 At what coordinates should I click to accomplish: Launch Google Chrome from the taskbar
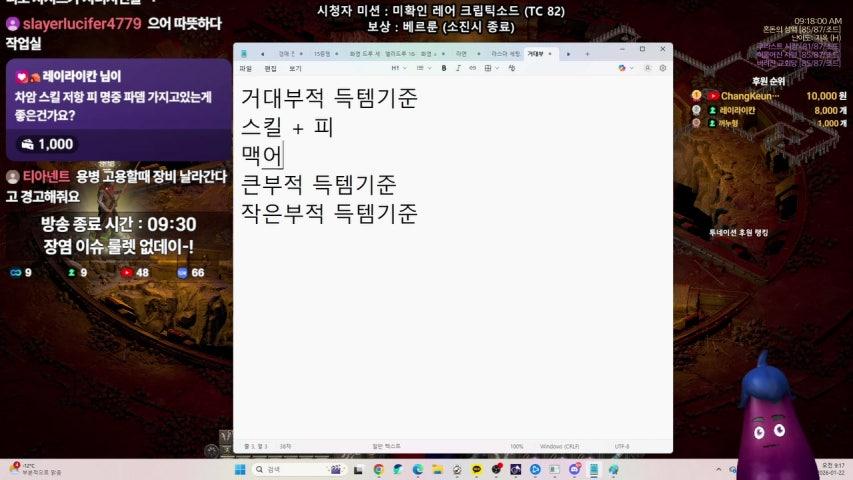pyautogui.click(x=378, y=470)
